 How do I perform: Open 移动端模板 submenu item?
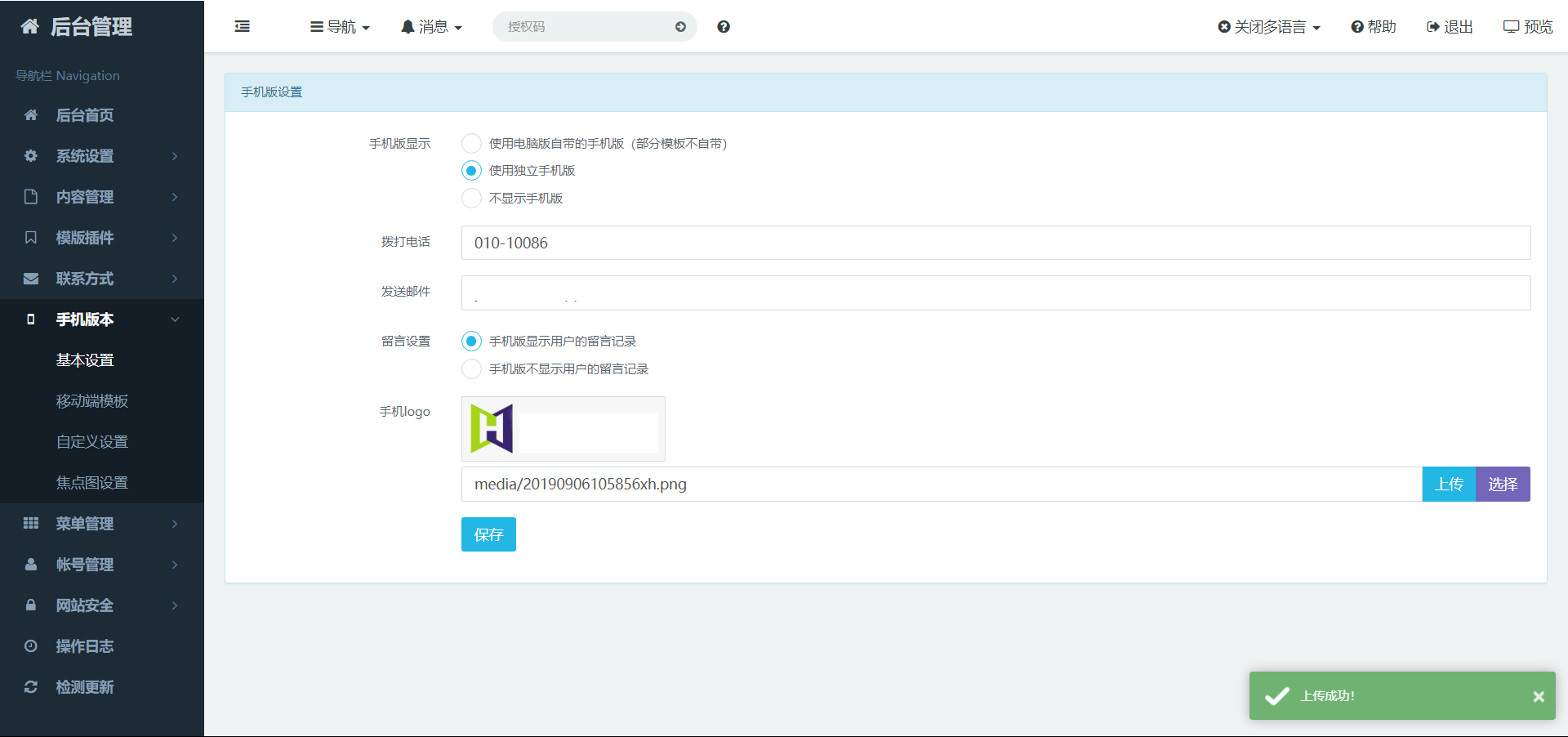(x=91, y=401)
